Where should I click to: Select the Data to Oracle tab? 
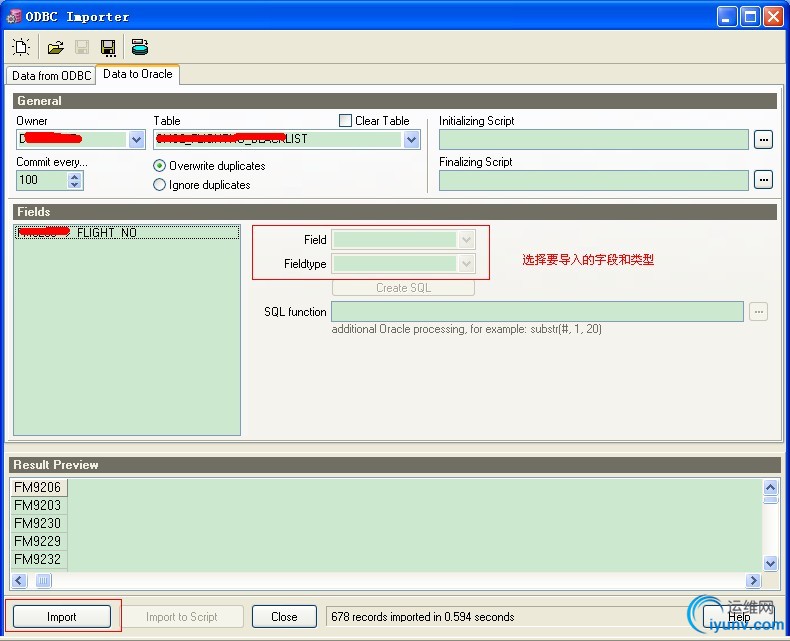[138, 74]
